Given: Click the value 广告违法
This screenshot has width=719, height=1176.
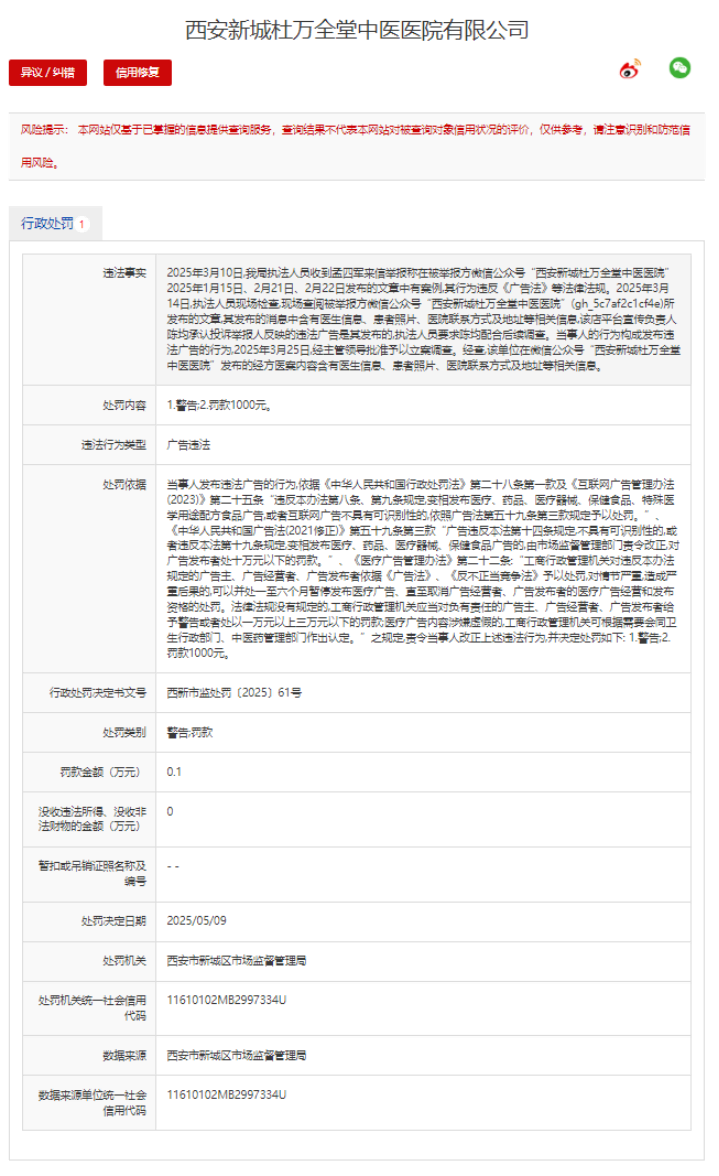Looking at the screenshot, I should pos(188,445).
